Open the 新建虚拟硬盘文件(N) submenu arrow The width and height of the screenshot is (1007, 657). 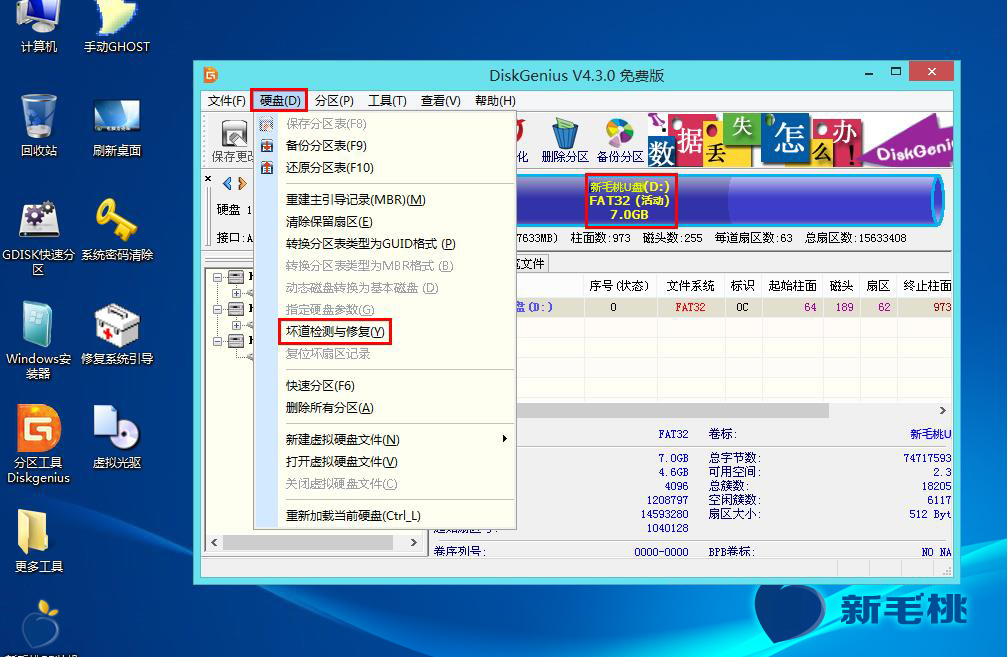[x=505, y=439]
